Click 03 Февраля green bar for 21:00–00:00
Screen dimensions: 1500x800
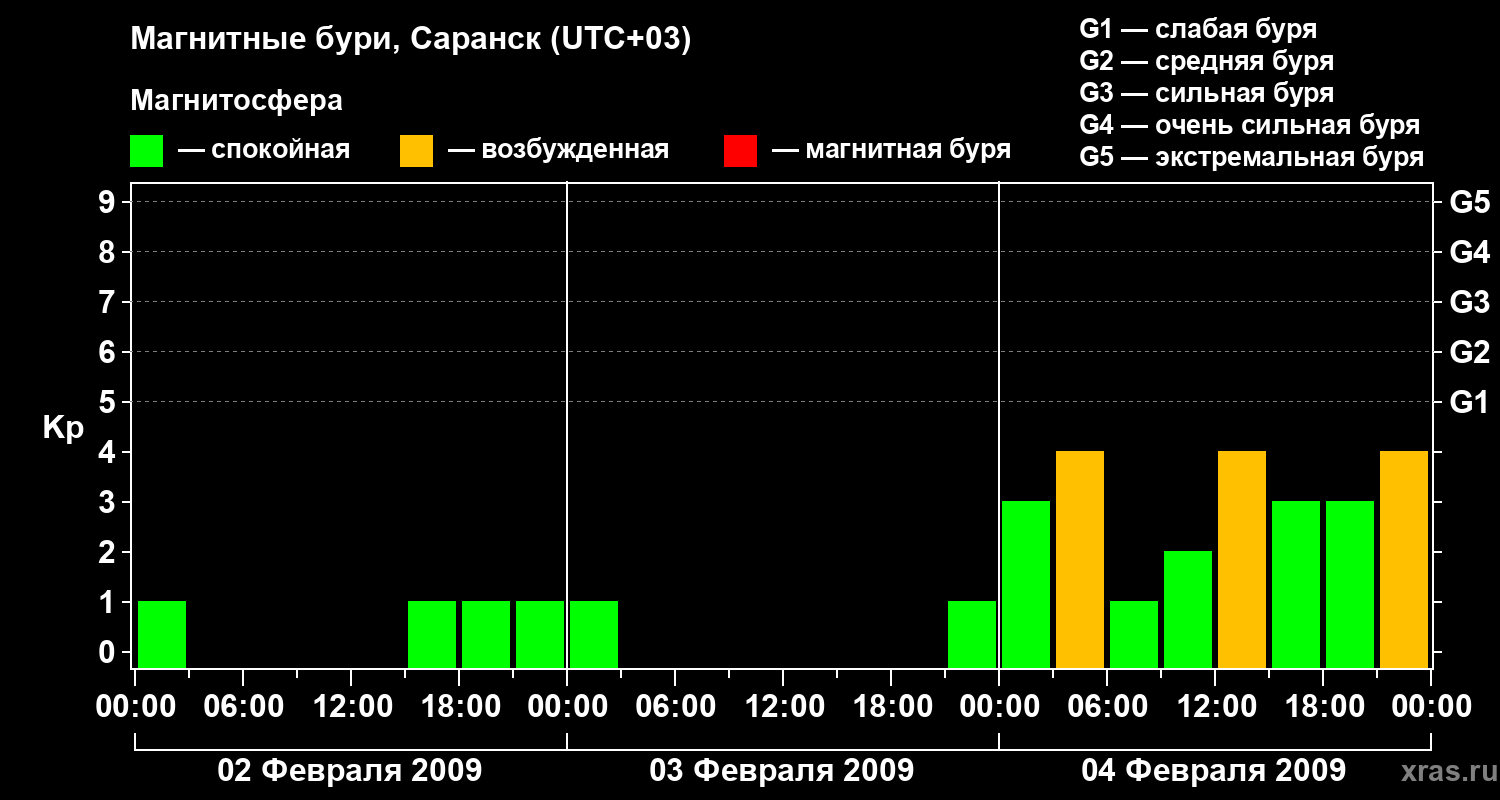click(x=972, y=634)
